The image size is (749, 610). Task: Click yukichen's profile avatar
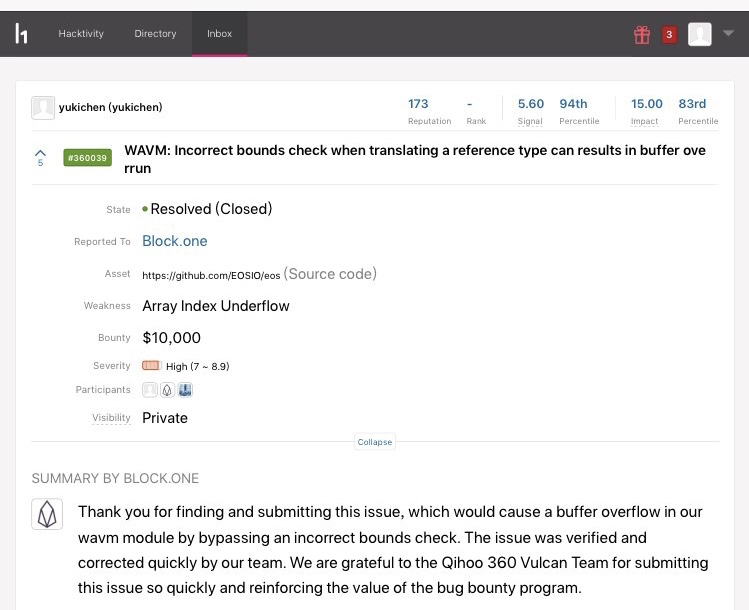pos(43,108)
